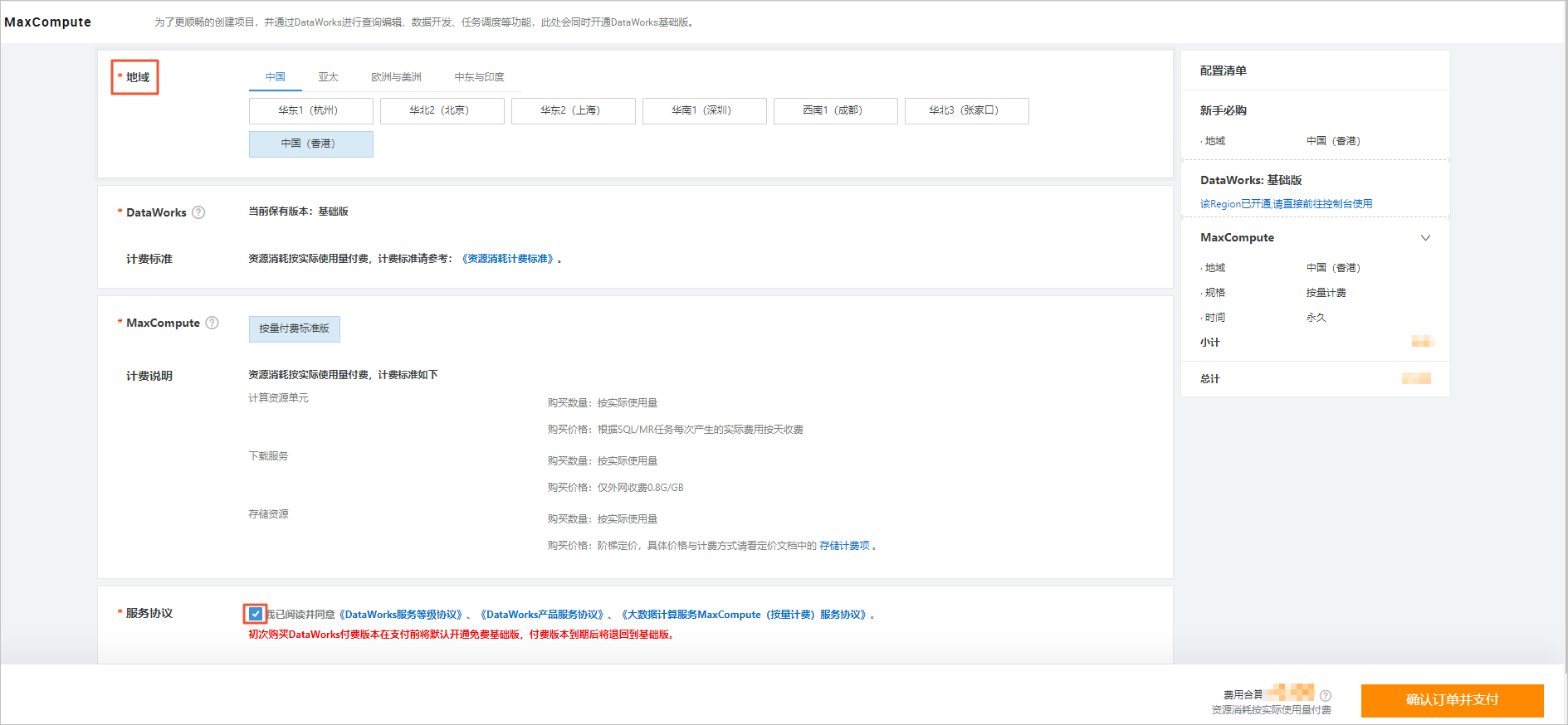Collapse the MaxCompute section in 配置清单
The width and height of the screenshot is (1568, 725).
[1425, 238]
